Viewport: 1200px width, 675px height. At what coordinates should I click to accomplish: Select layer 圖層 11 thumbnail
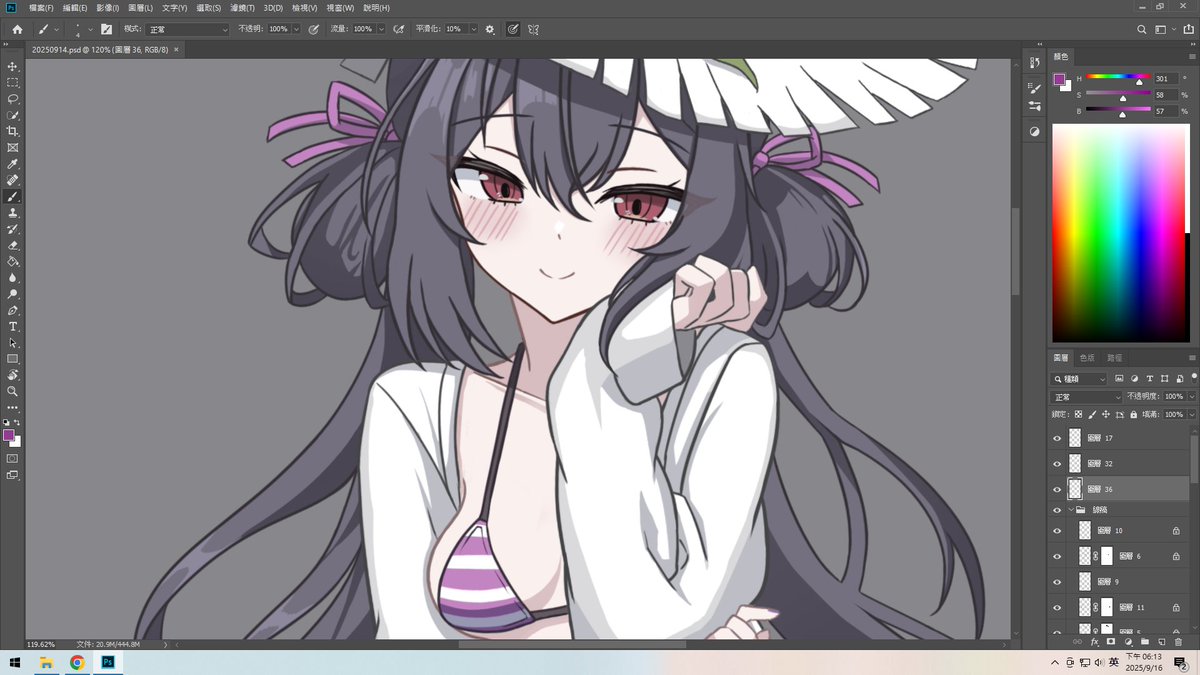point(1085,607)
